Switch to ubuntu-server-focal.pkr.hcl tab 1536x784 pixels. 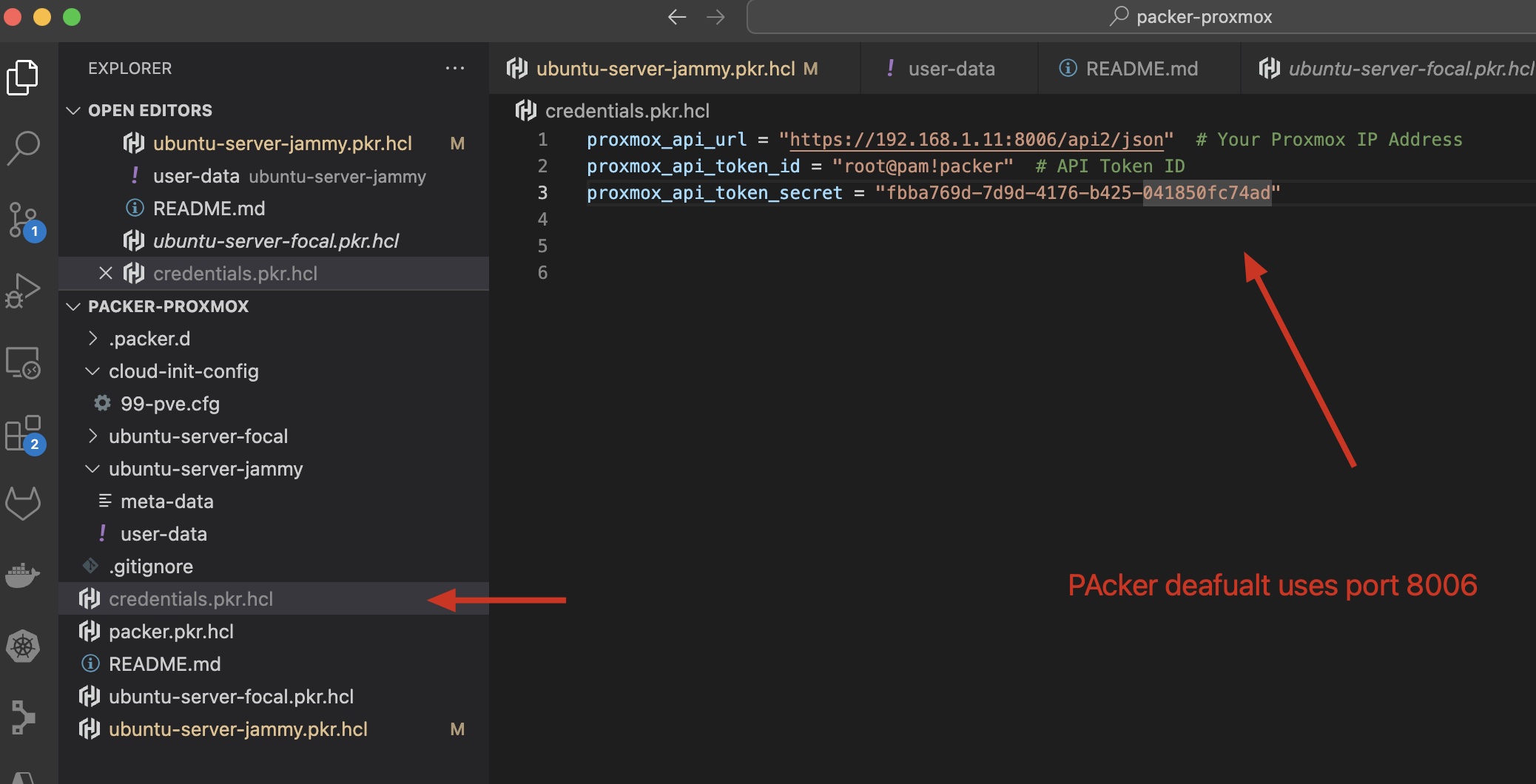tap(1390, 69)
